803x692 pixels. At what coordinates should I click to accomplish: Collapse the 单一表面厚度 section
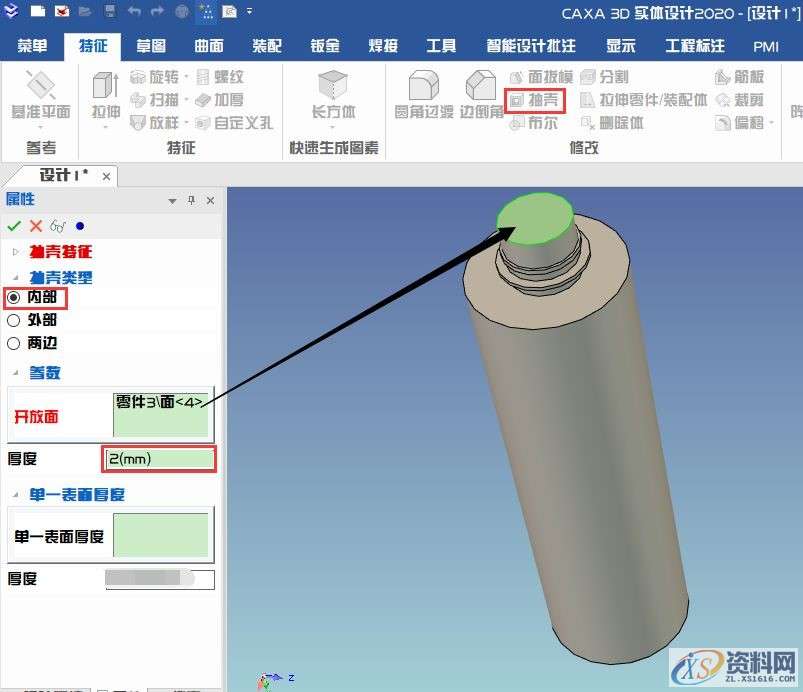pos(14,493)
